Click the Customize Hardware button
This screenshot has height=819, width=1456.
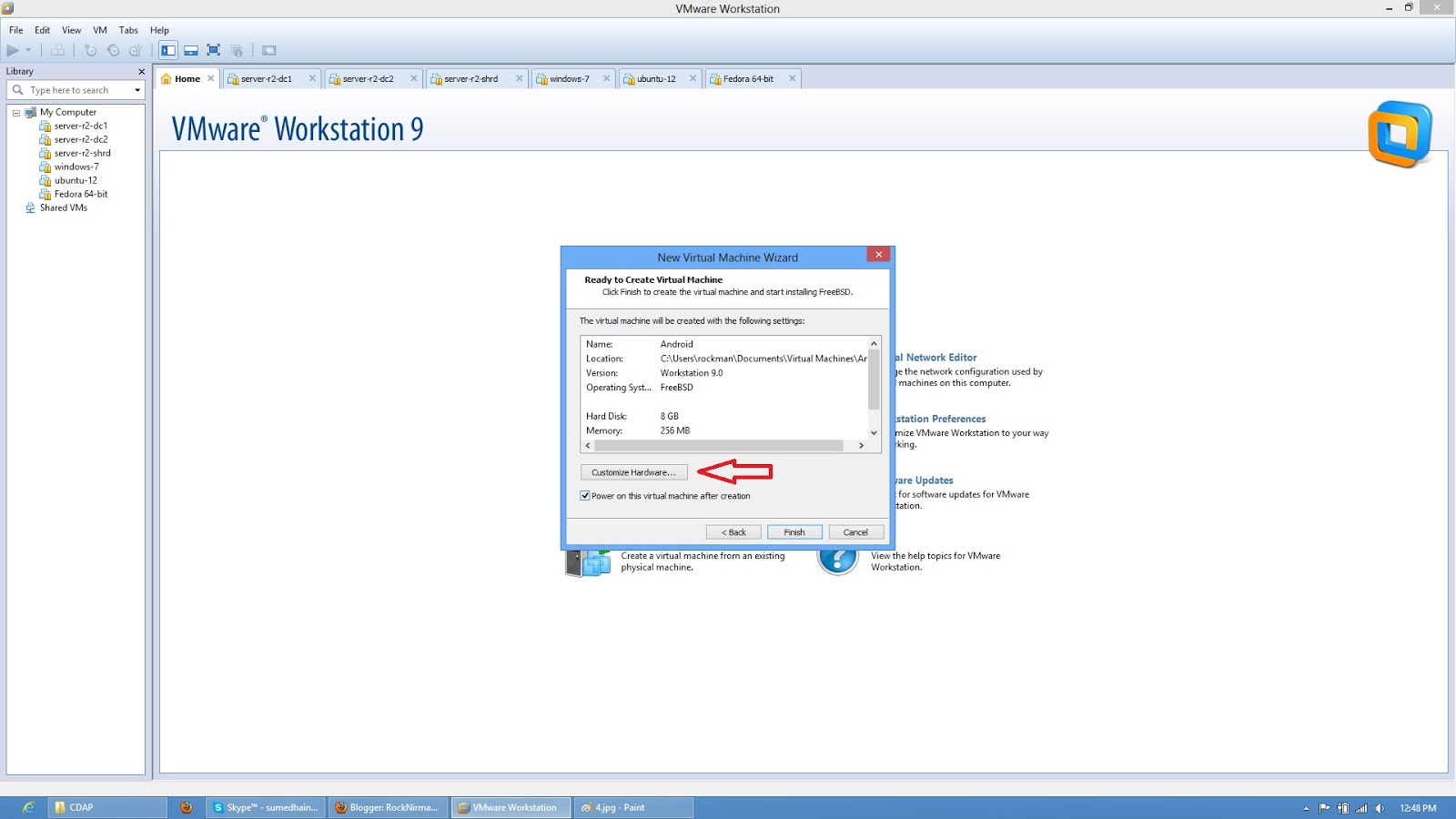pos(633,472)
